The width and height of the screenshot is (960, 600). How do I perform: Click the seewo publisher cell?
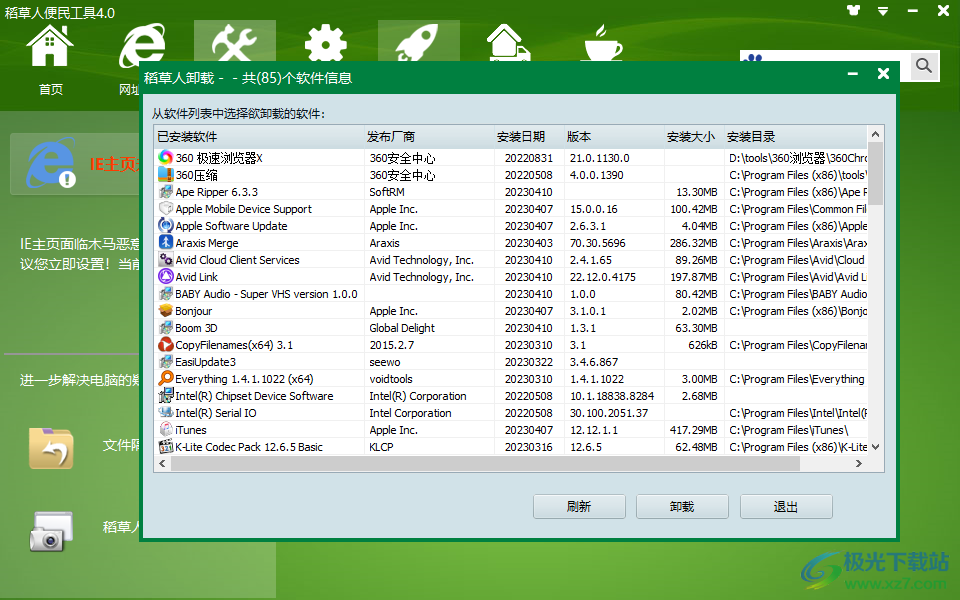pyautogui.click(x=384, y=362)
